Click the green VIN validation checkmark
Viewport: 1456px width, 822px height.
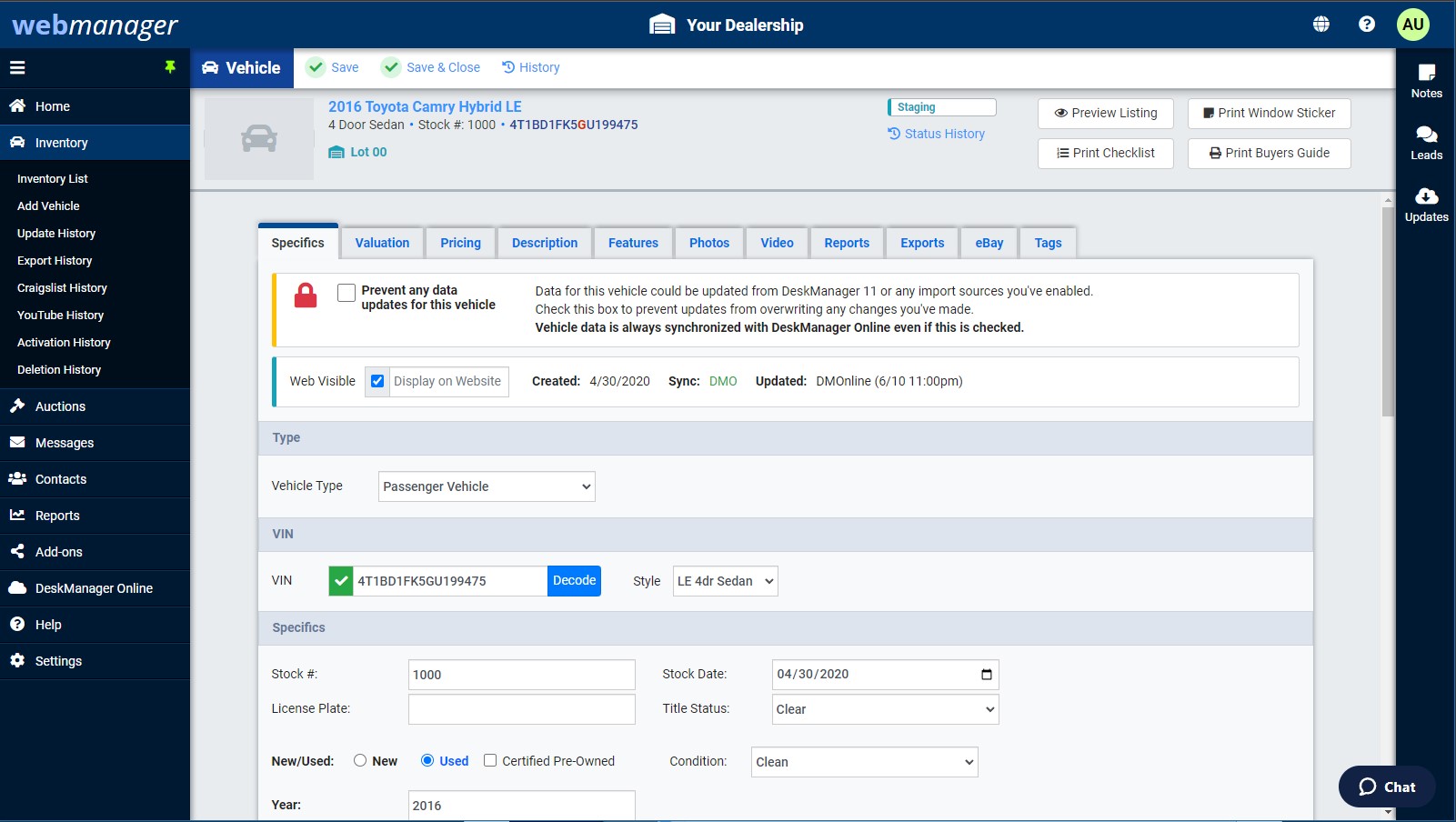point(341,581)
